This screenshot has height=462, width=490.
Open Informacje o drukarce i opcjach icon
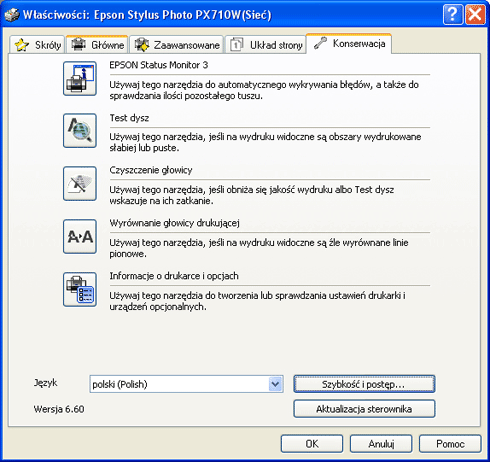pyautogui.click(x=80, y=289)
